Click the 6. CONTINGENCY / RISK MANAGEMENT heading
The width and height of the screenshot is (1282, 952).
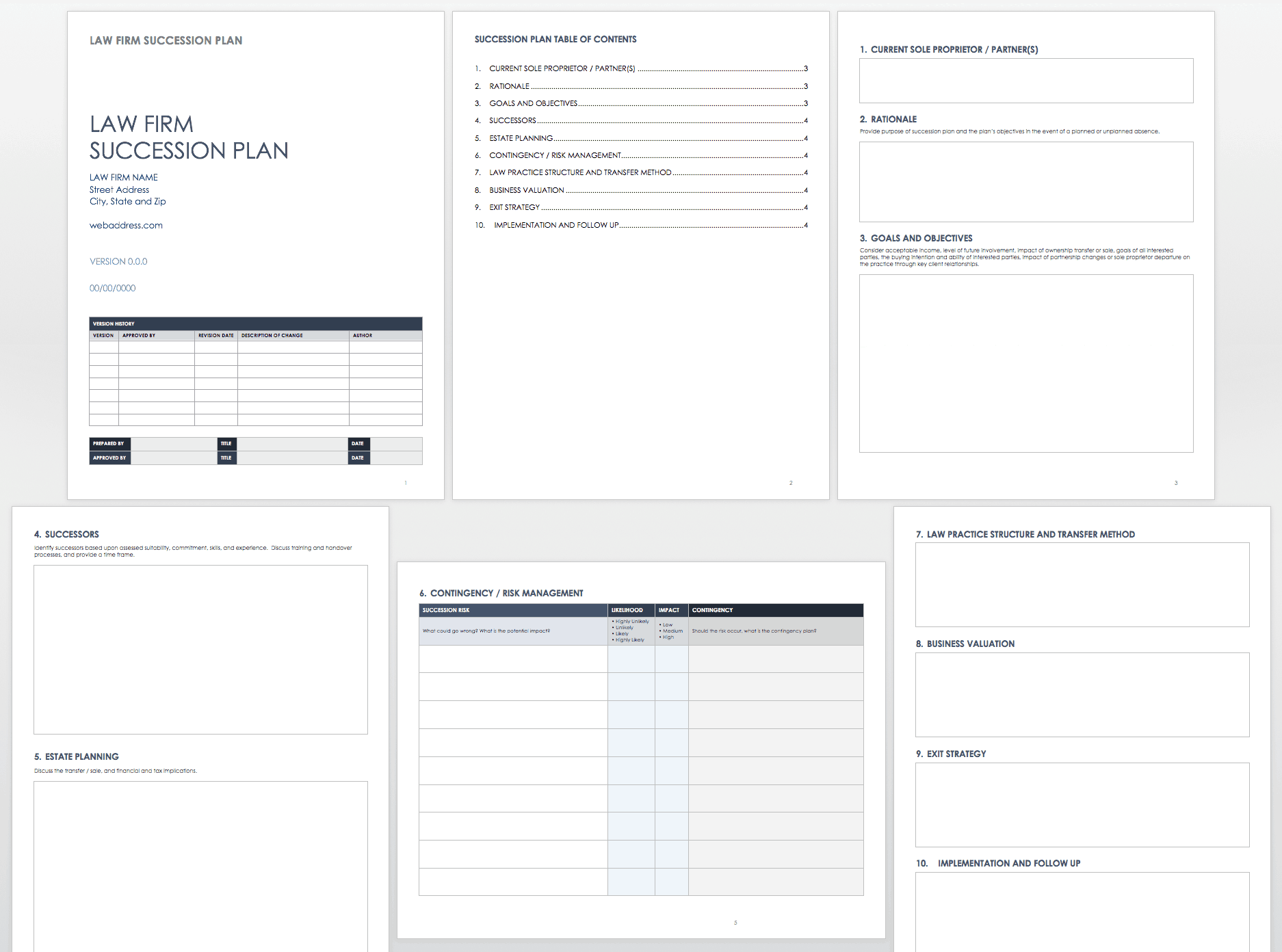[501, 593]
